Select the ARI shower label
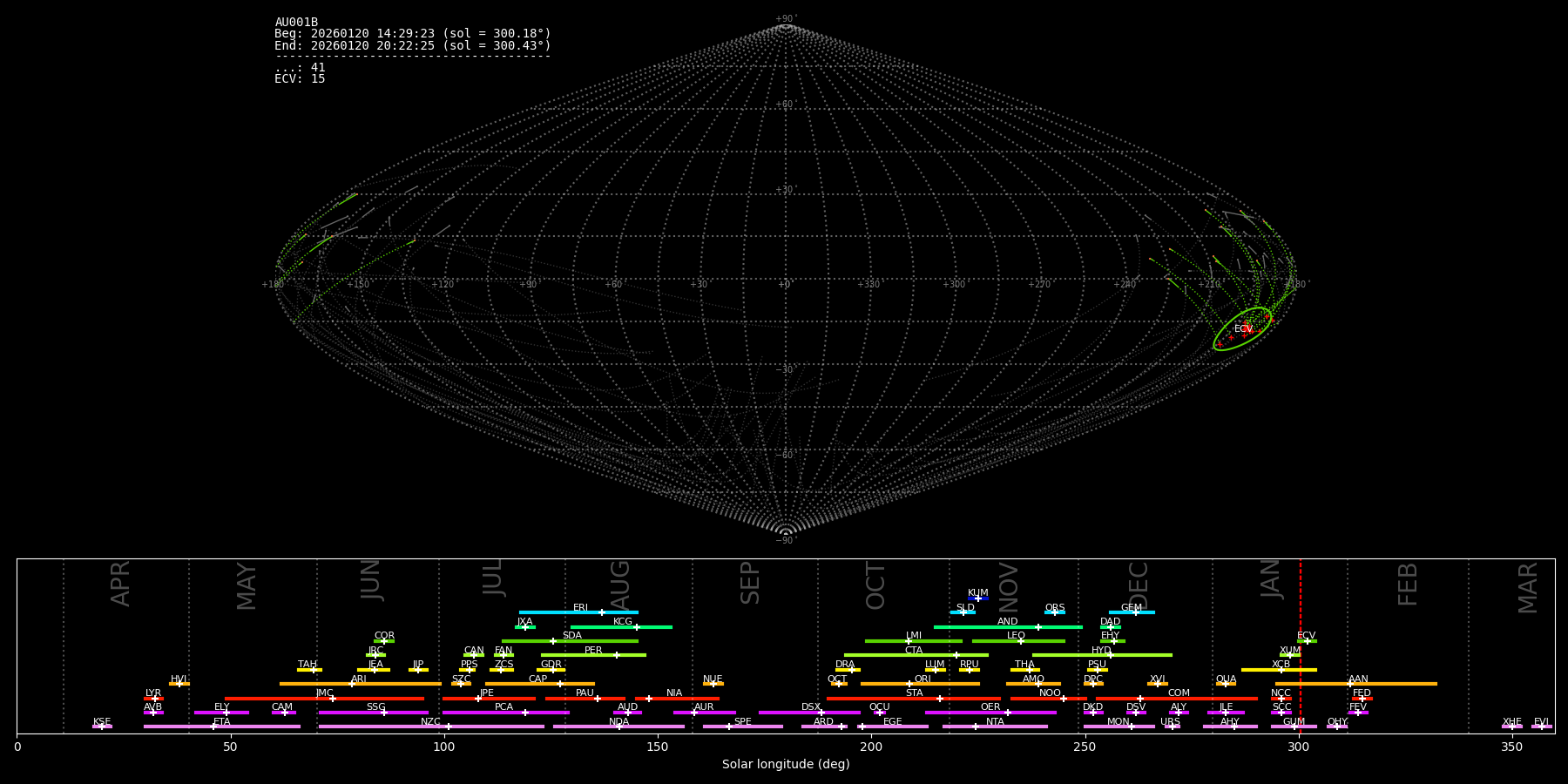This screenshot has height=784, width=1568. (359, 679)
